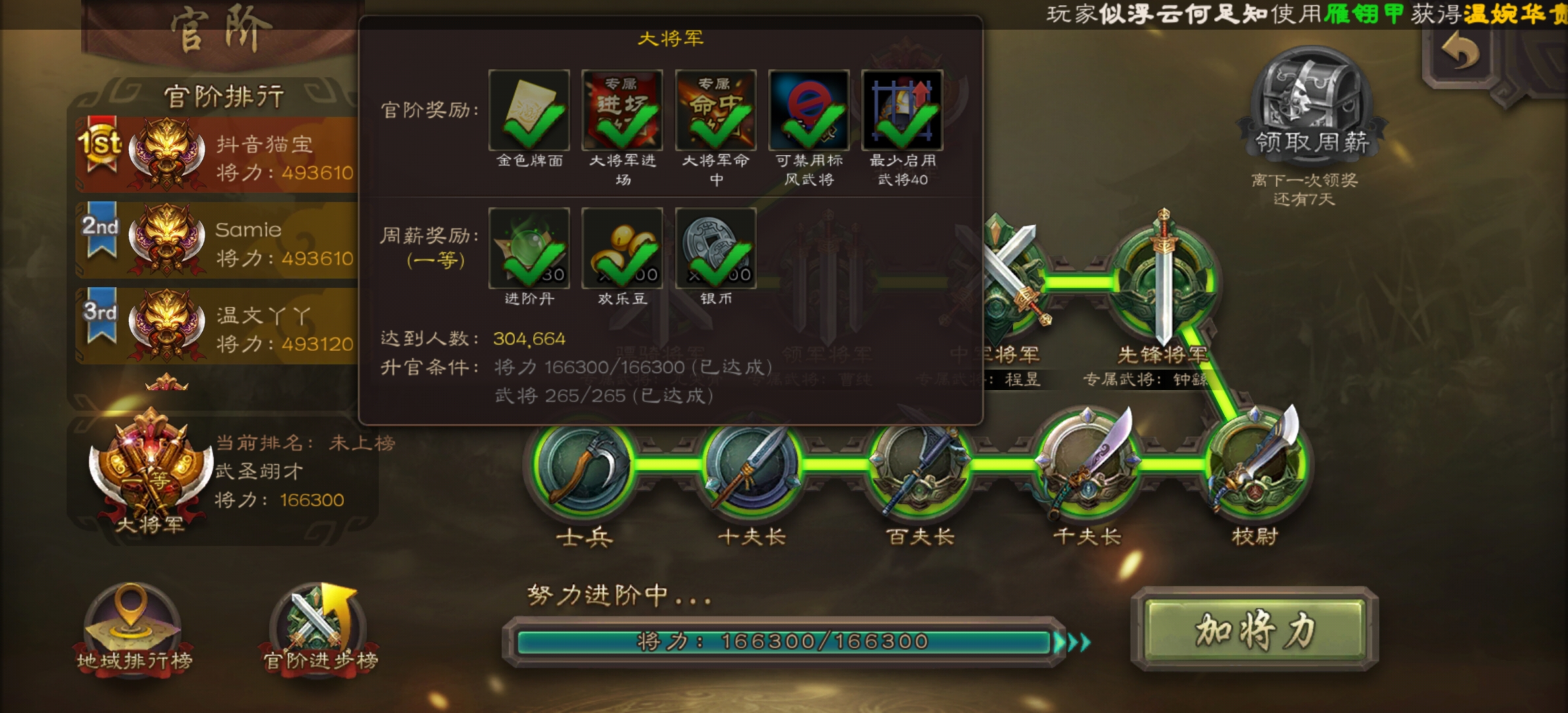Image resolution: width=1568 pixels, height=713 pixels.
Task: Tap the checked 大将军进场 reward
Action: (622, 111)
